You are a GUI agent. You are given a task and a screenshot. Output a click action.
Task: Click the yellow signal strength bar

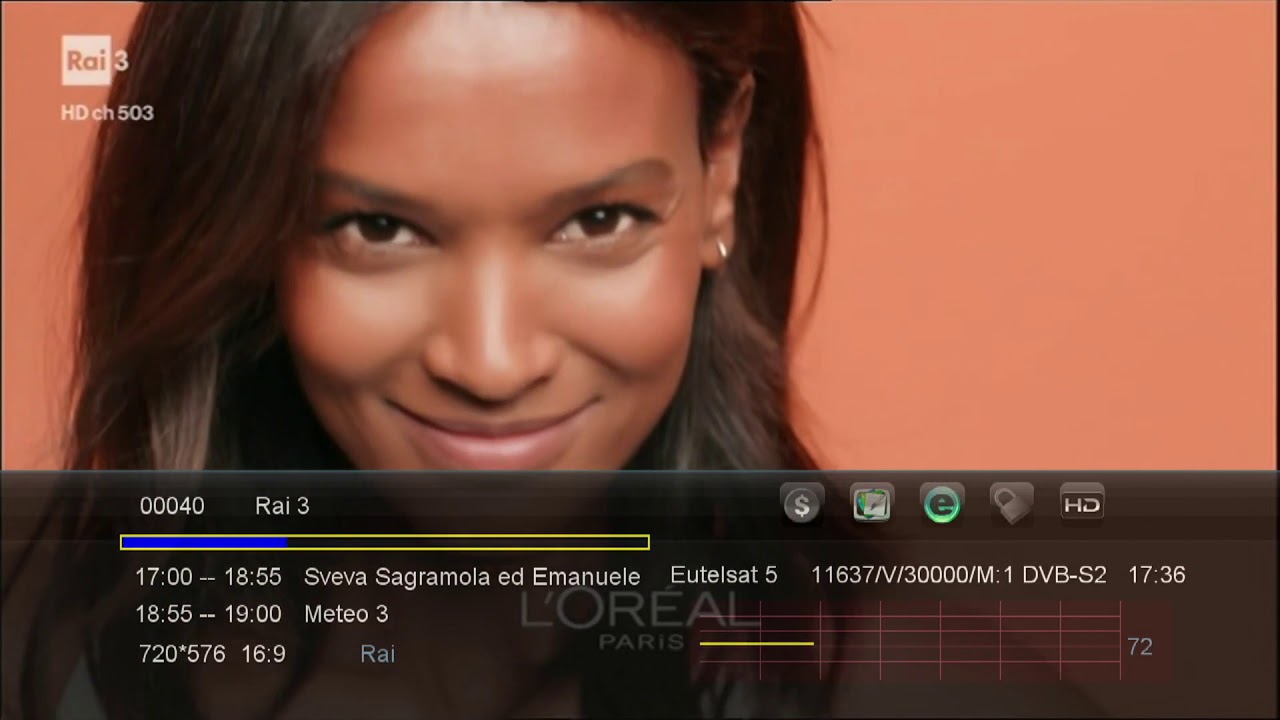pos(756,644)
